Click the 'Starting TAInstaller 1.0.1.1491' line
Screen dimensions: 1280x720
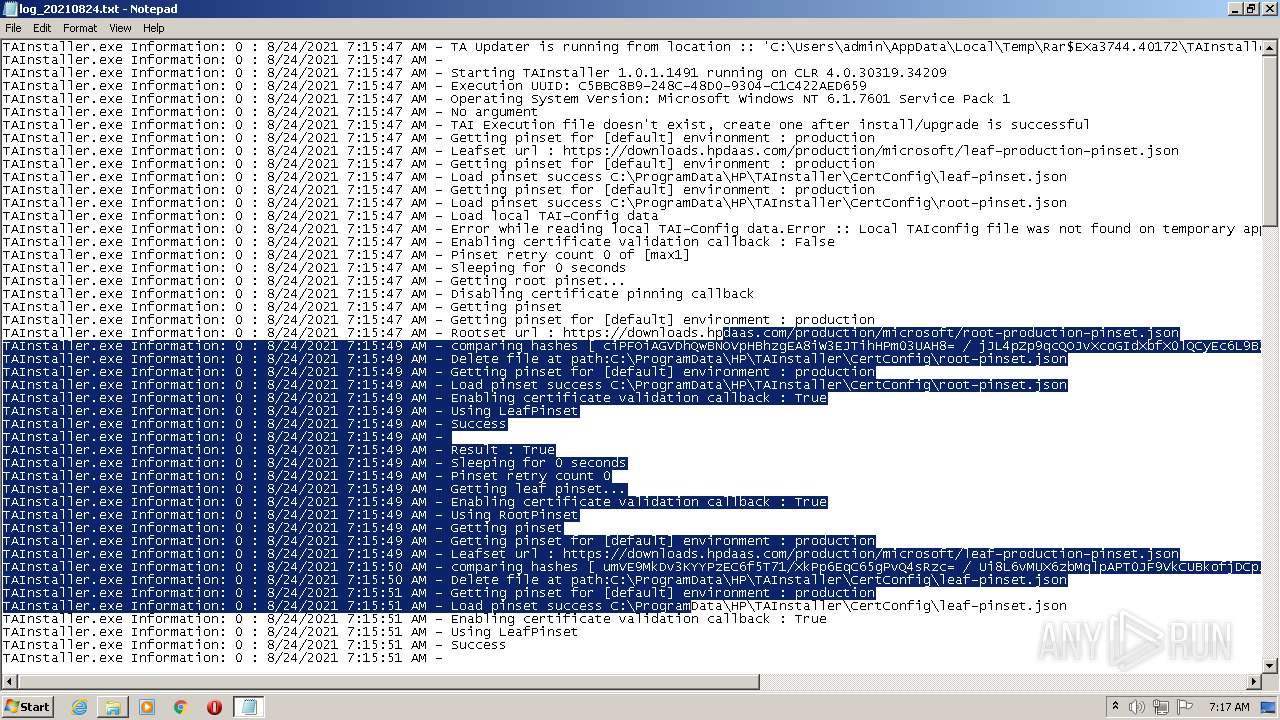click(x=474, y=73)
